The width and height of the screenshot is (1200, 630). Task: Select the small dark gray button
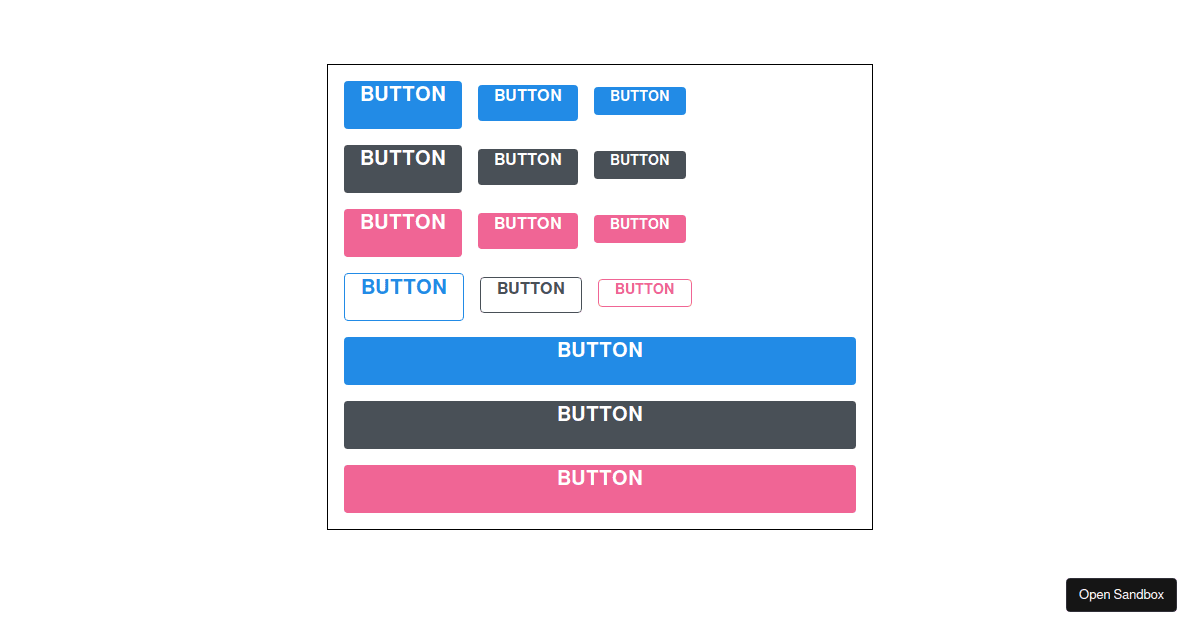click(639, 164)
